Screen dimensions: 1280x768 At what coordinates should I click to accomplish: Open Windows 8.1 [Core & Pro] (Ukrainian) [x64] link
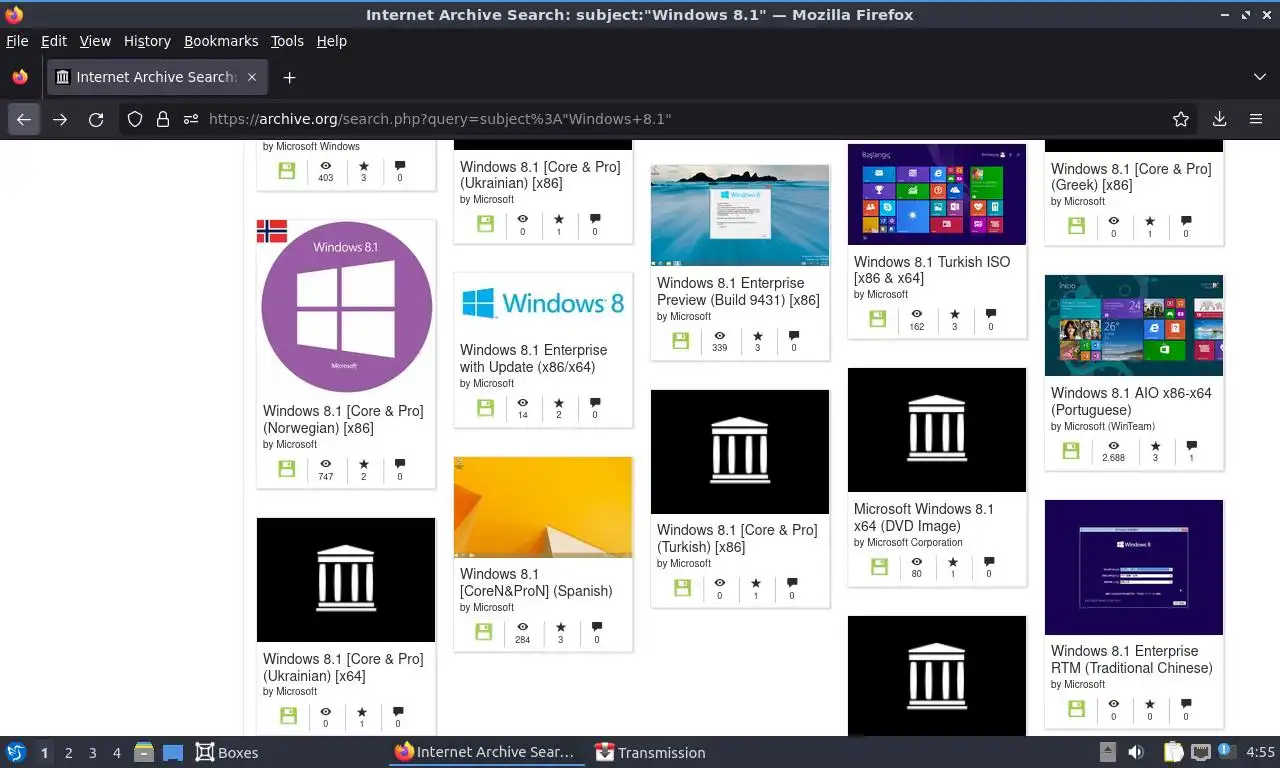pos(343,667)
